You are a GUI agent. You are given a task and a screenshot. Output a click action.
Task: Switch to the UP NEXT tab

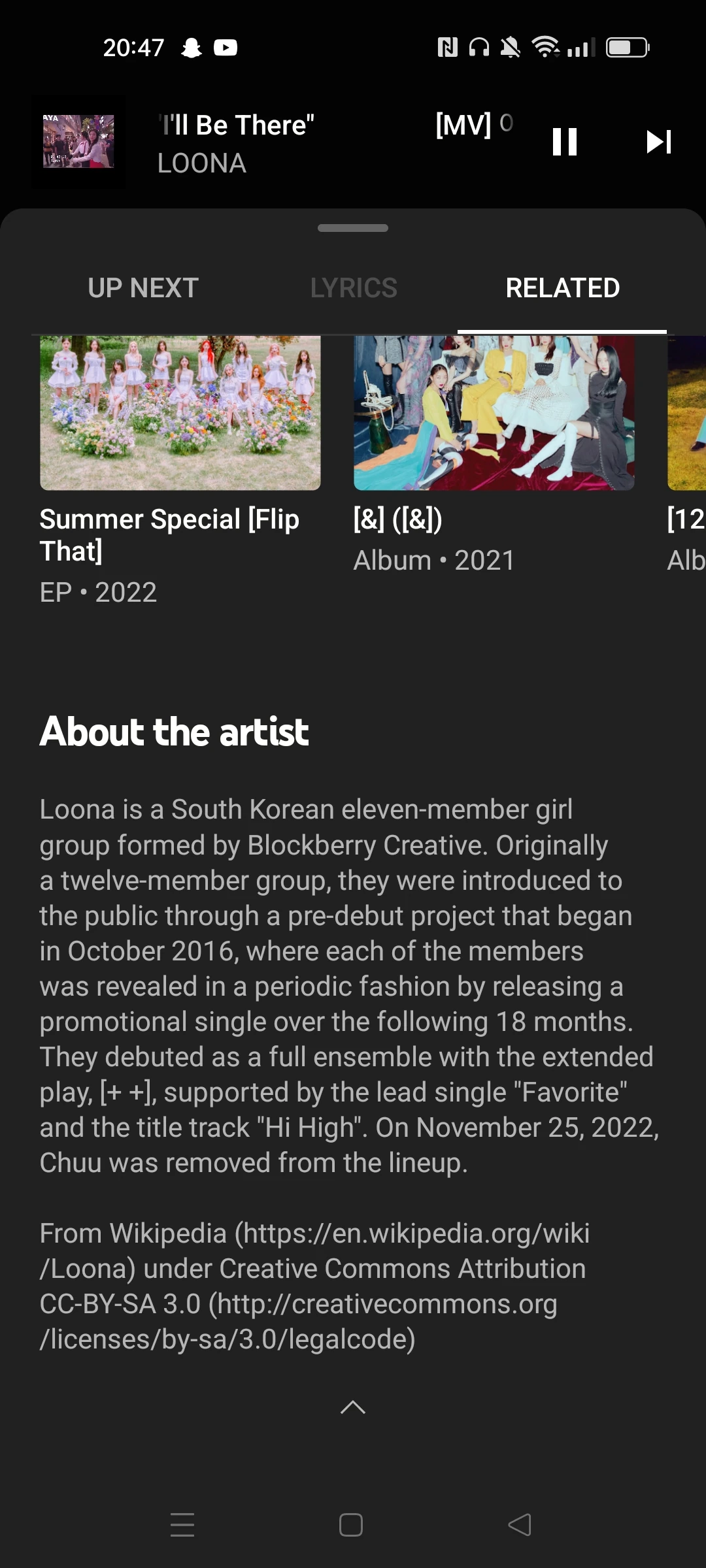(x=143, y=288)
